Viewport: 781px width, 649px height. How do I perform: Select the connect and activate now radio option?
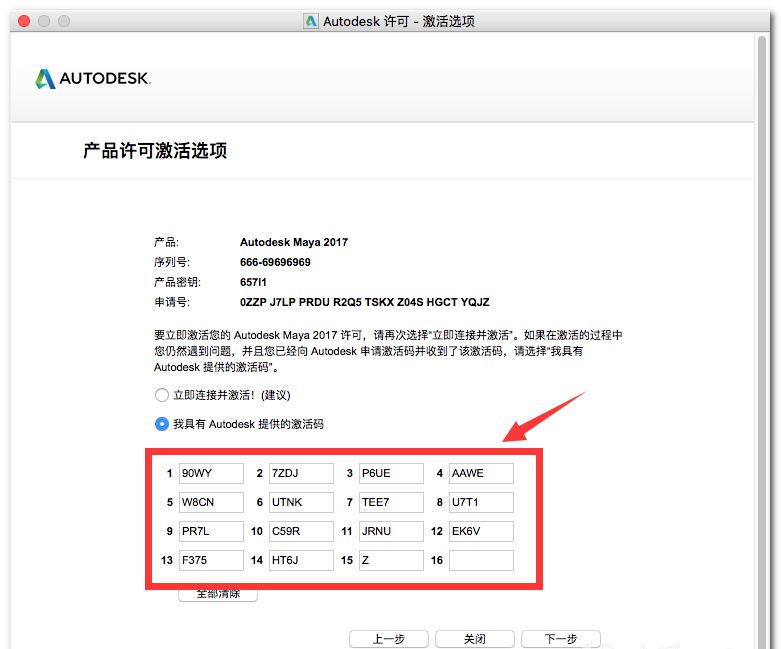tap(161, 395)
